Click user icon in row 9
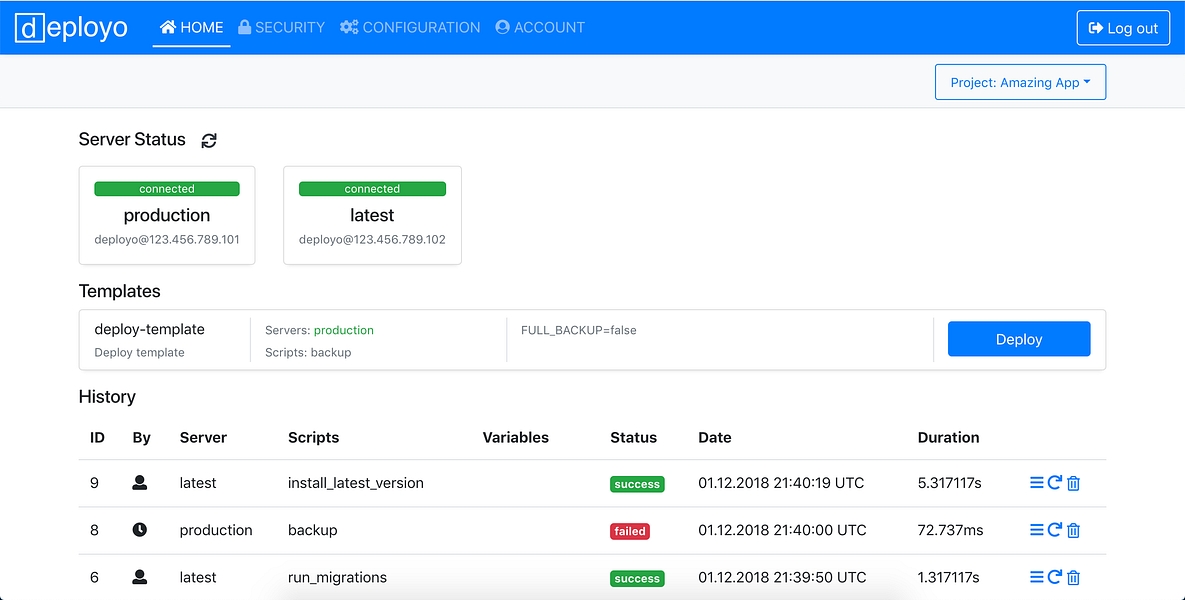Viewport: 1185px width, 600px height. (x=140, y=482)
